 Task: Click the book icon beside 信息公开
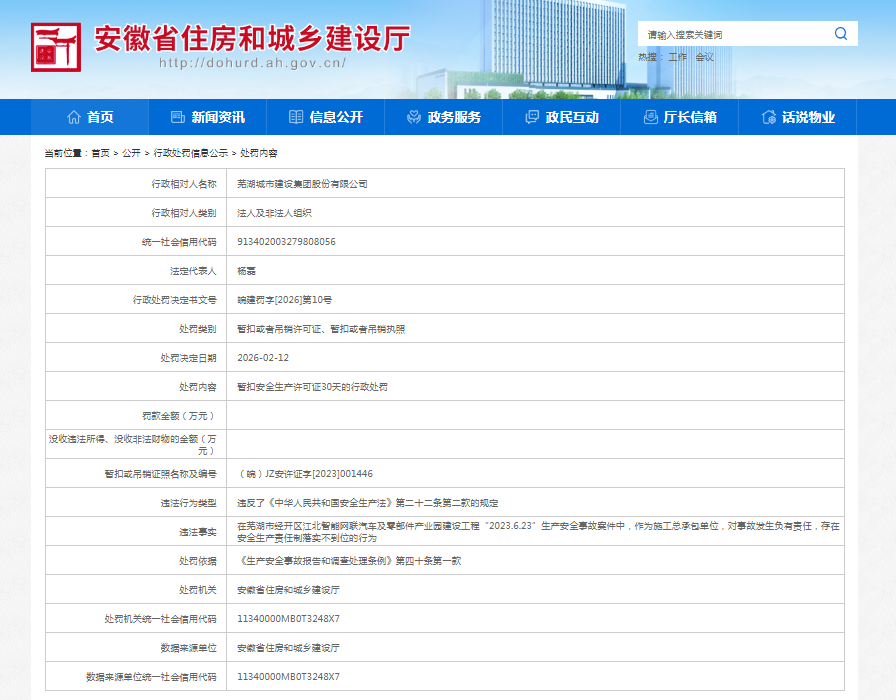(x=296, y=117)
